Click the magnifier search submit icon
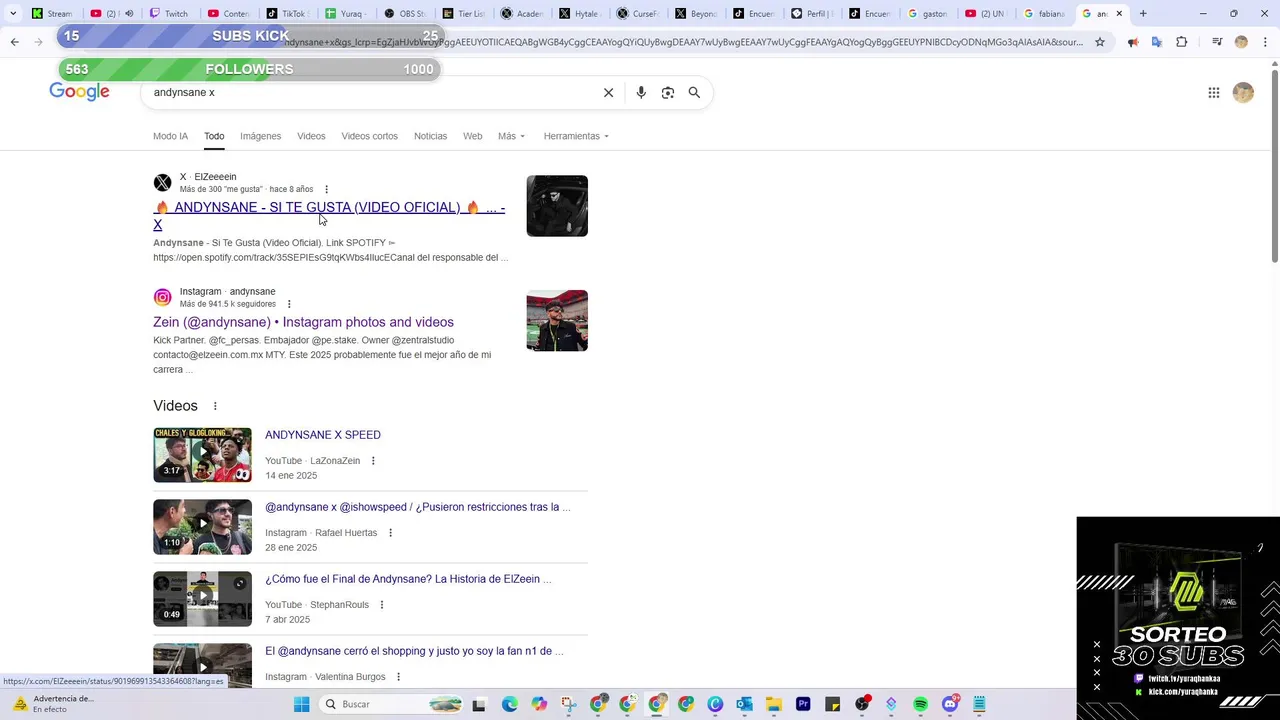This screenshot has width=1280, height=720. click(x=694, y=92)
